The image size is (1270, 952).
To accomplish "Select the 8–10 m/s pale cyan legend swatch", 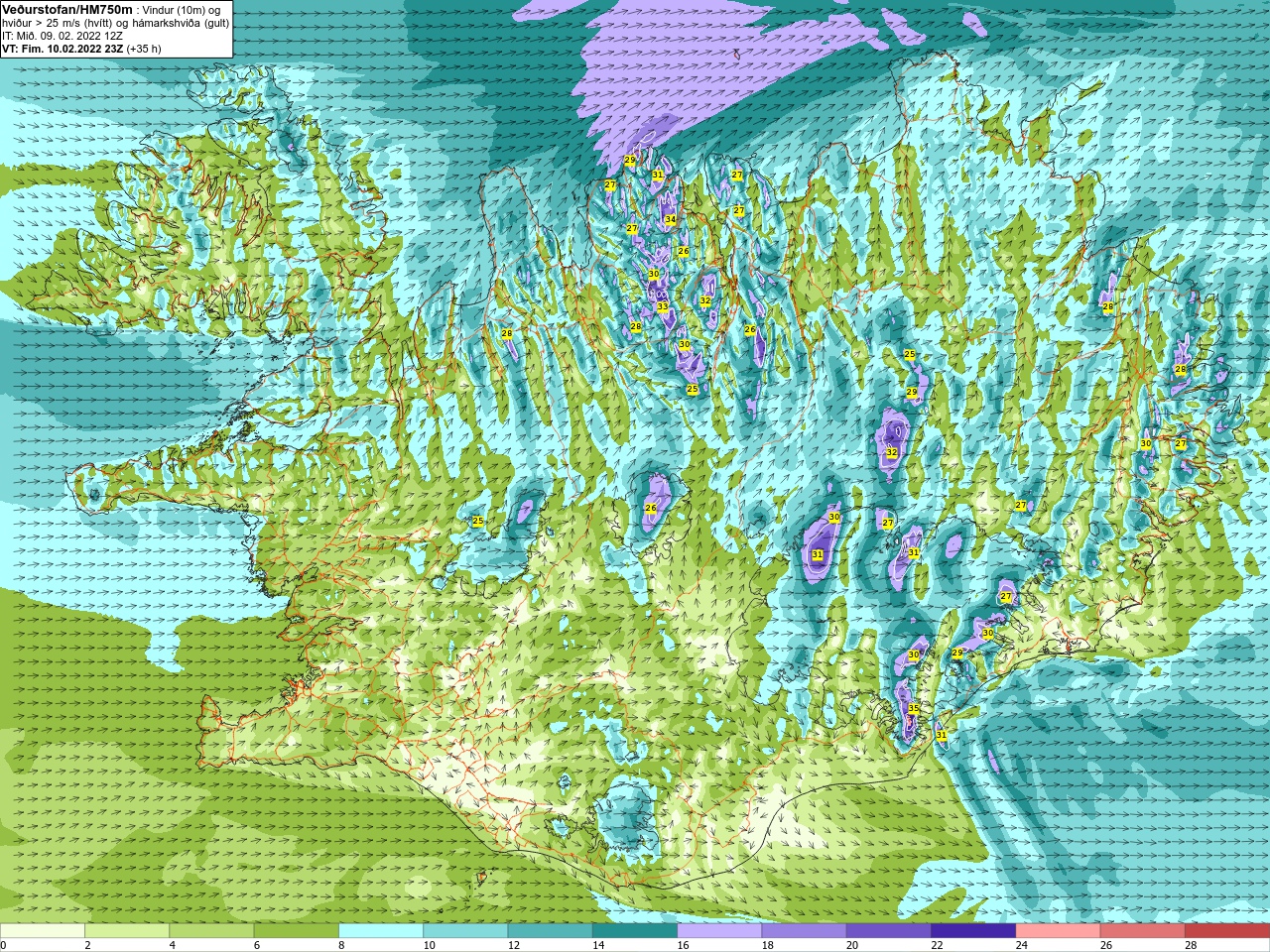I will pyautogui.click(x=381, y=931).
